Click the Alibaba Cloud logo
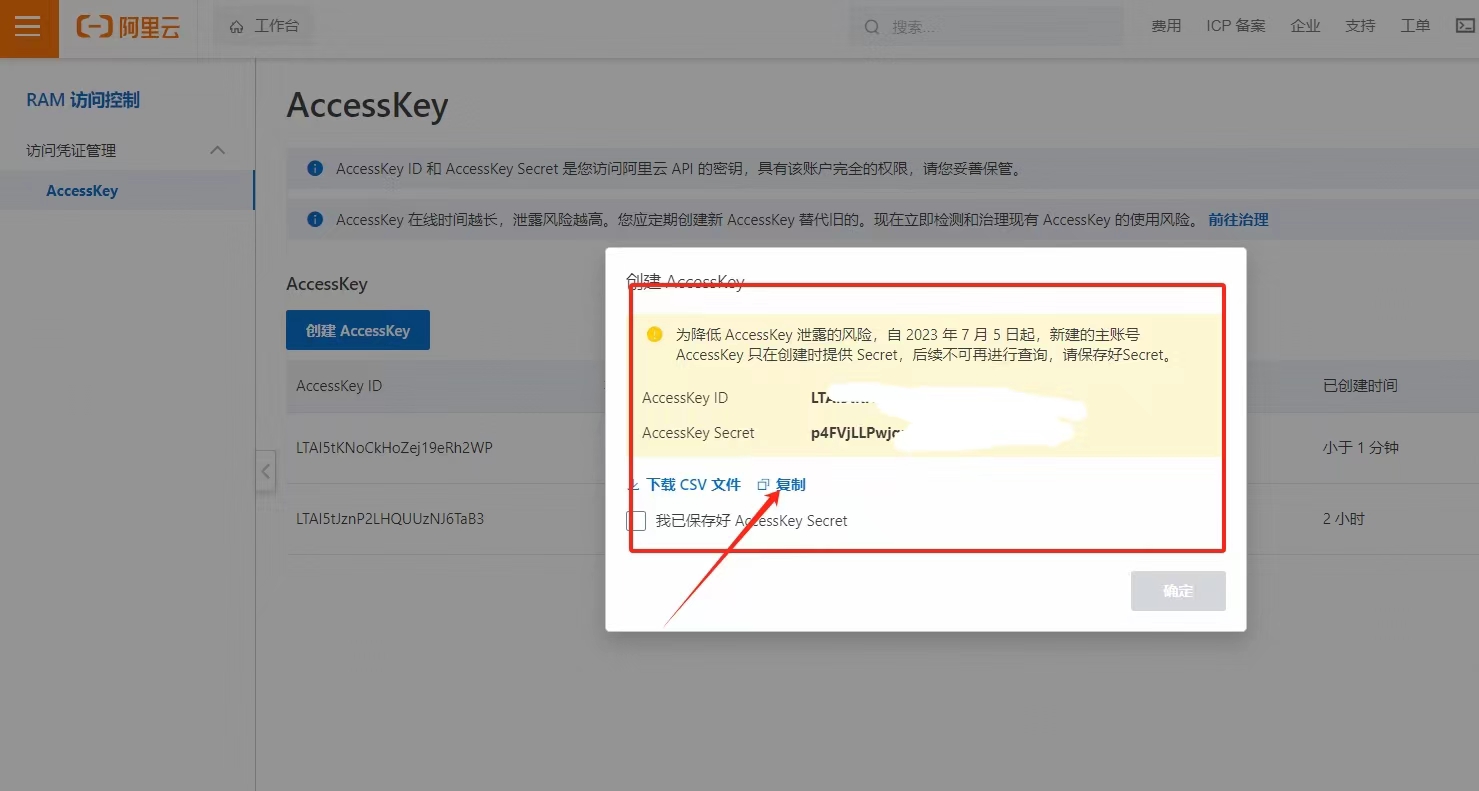 (x=128, y=27)
